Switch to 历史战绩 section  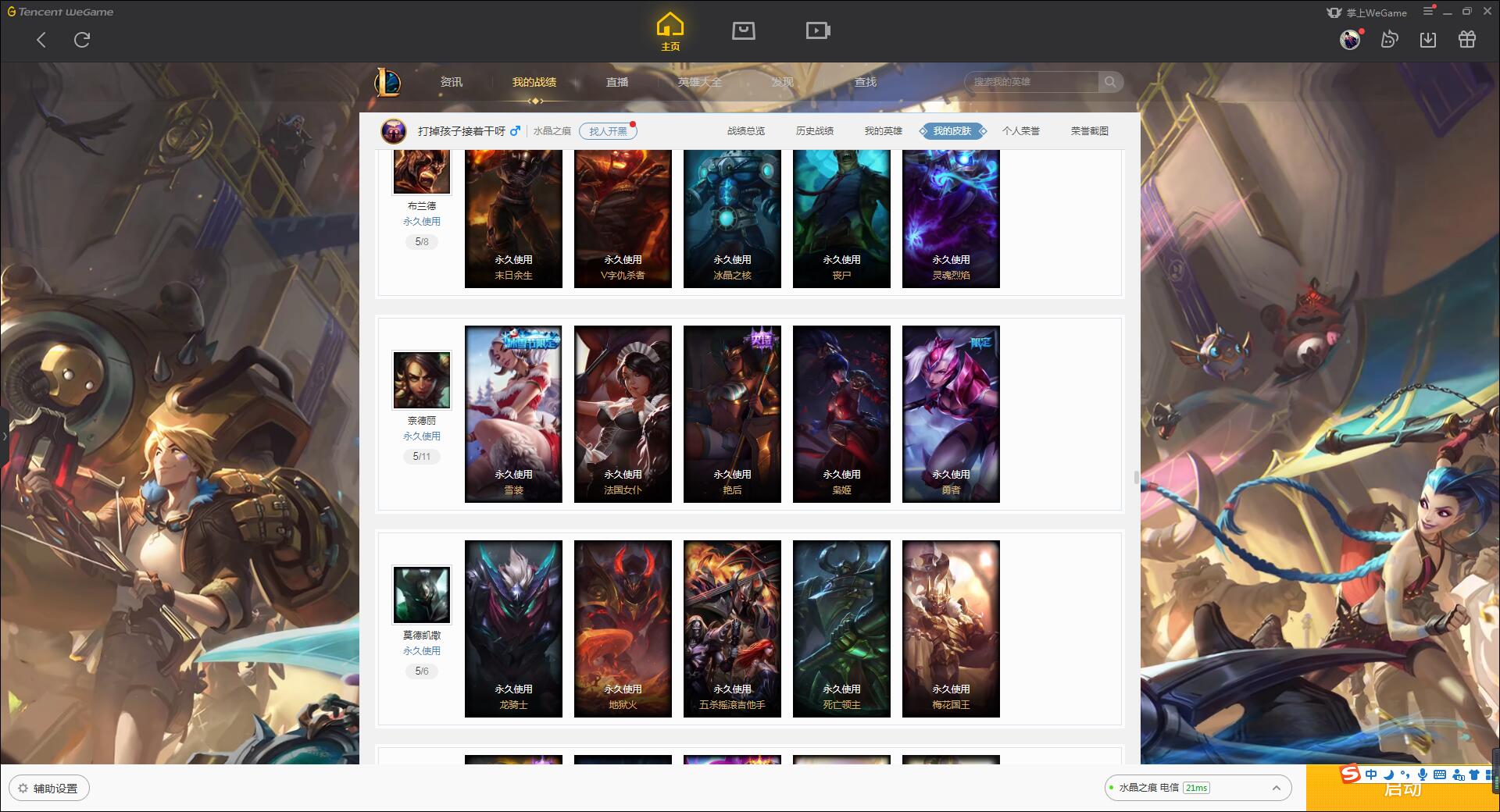pos(815,131)
